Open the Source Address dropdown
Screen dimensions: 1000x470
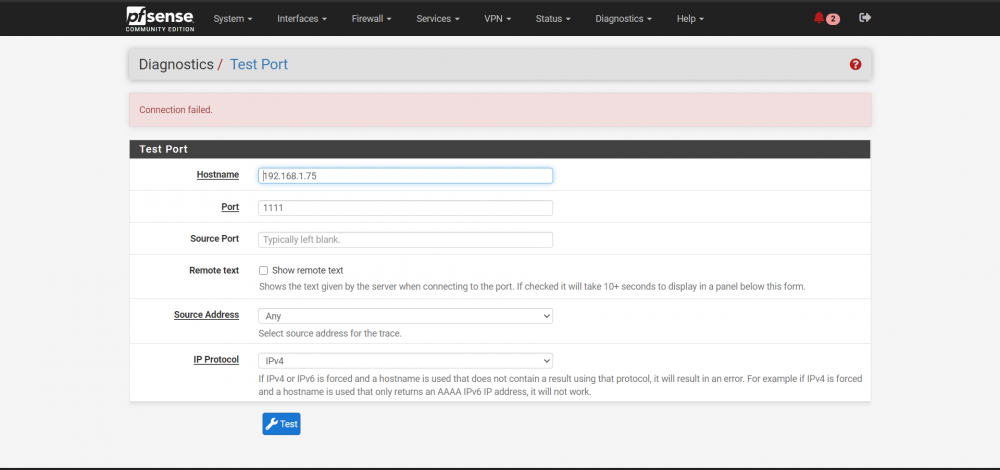pyautogui.click(x=406, y=316)
